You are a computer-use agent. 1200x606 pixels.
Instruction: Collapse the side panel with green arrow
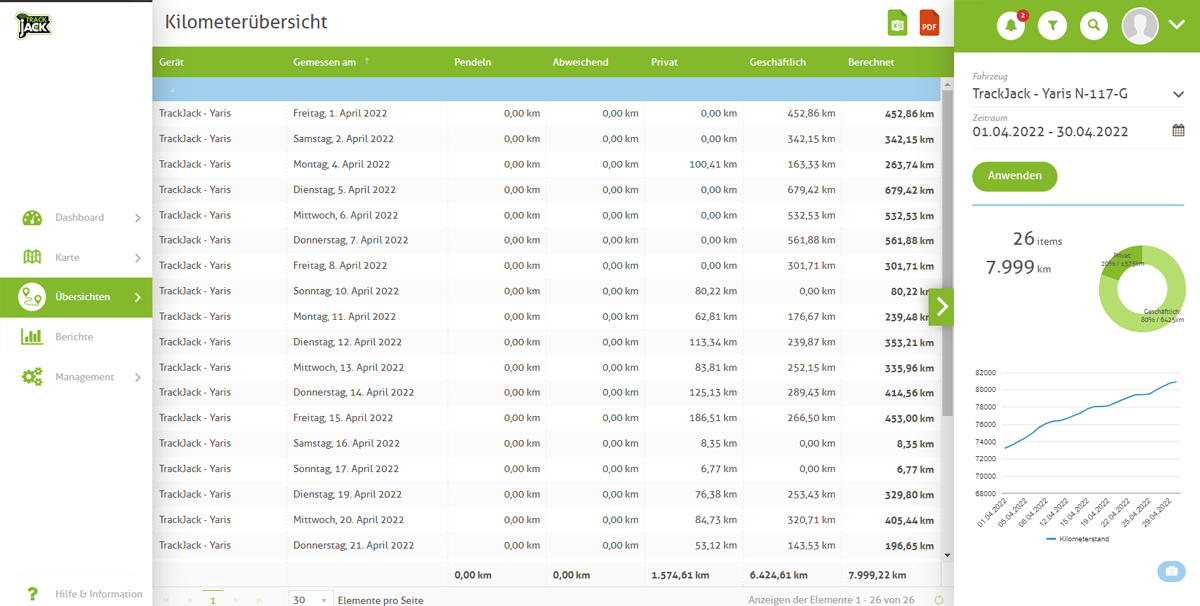click(941, 307)
